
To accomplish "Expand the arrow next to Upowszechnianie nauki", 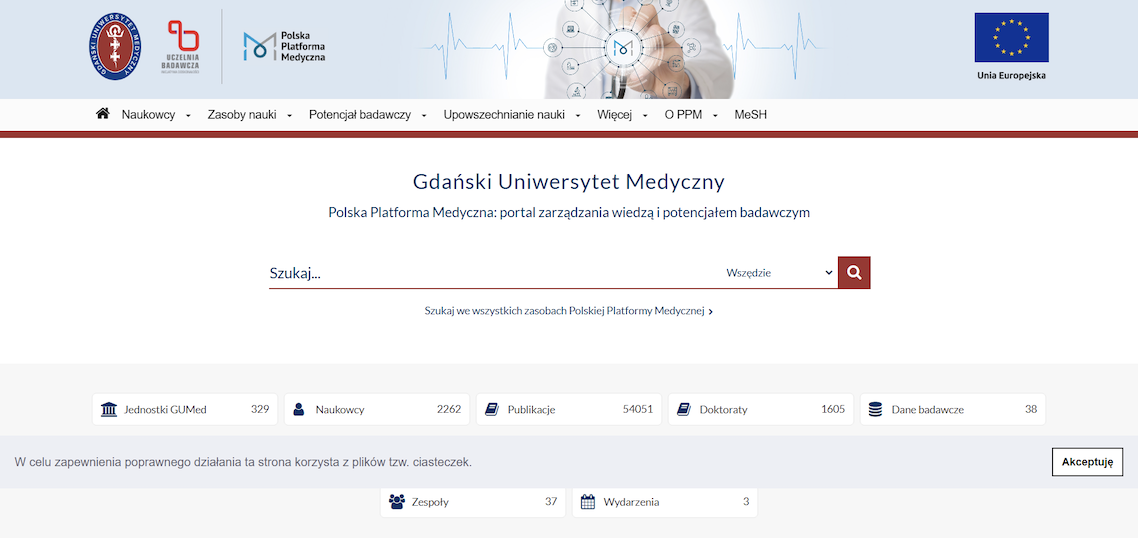I will point(578,115).
